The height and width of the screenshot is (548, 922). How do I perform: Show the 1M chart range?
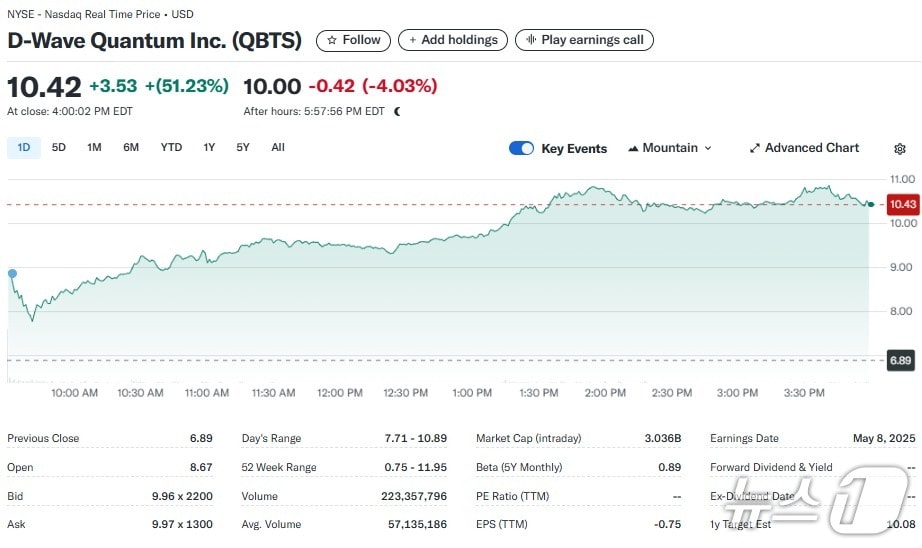coord(94,148)
